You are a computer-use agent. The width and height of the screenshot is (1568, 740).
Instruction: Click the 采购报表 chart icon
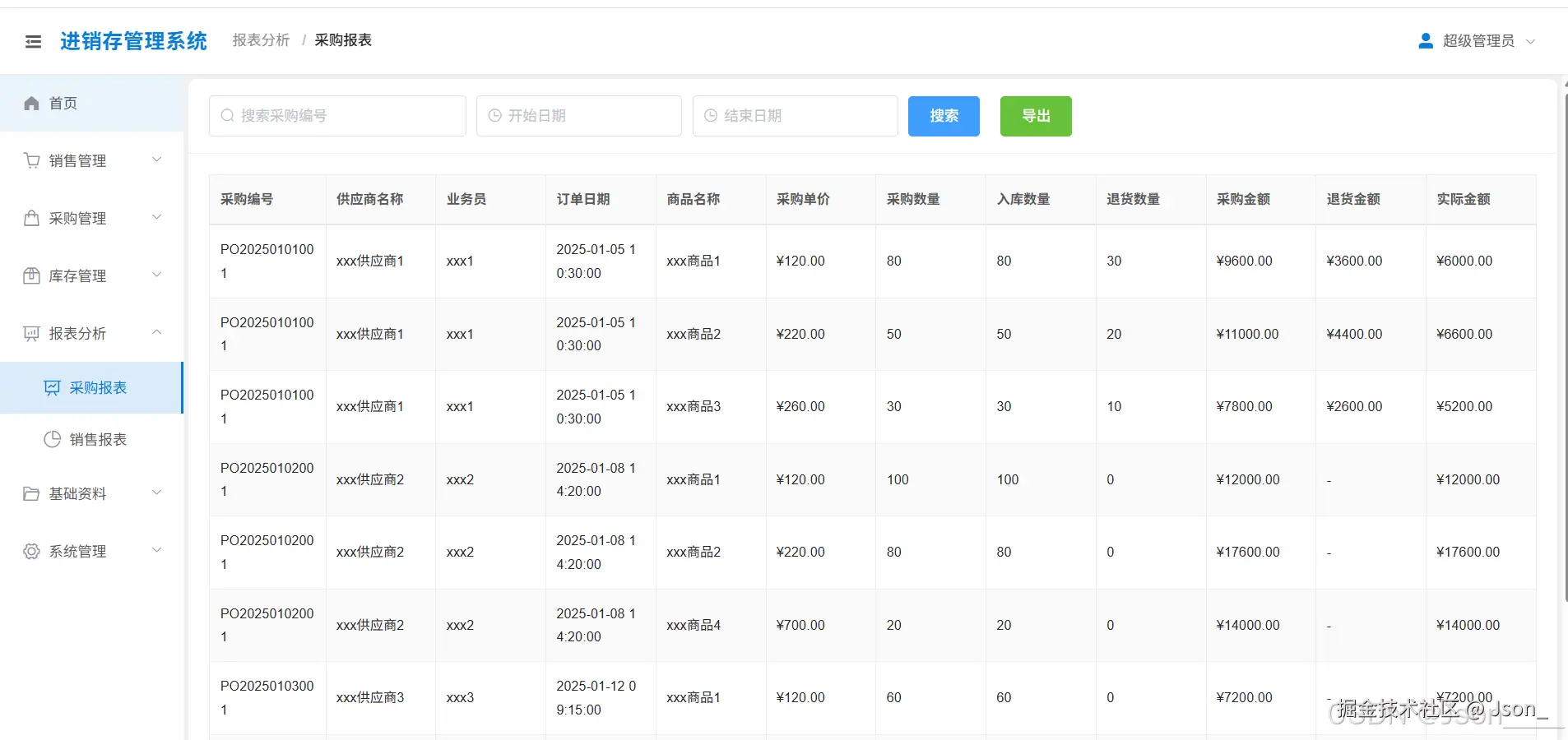point(52,387)
